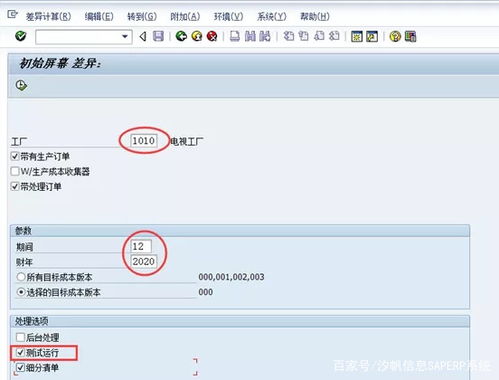Select the 选择的目标成本版本 radio button
499x380 pixels.
[21, 292]
